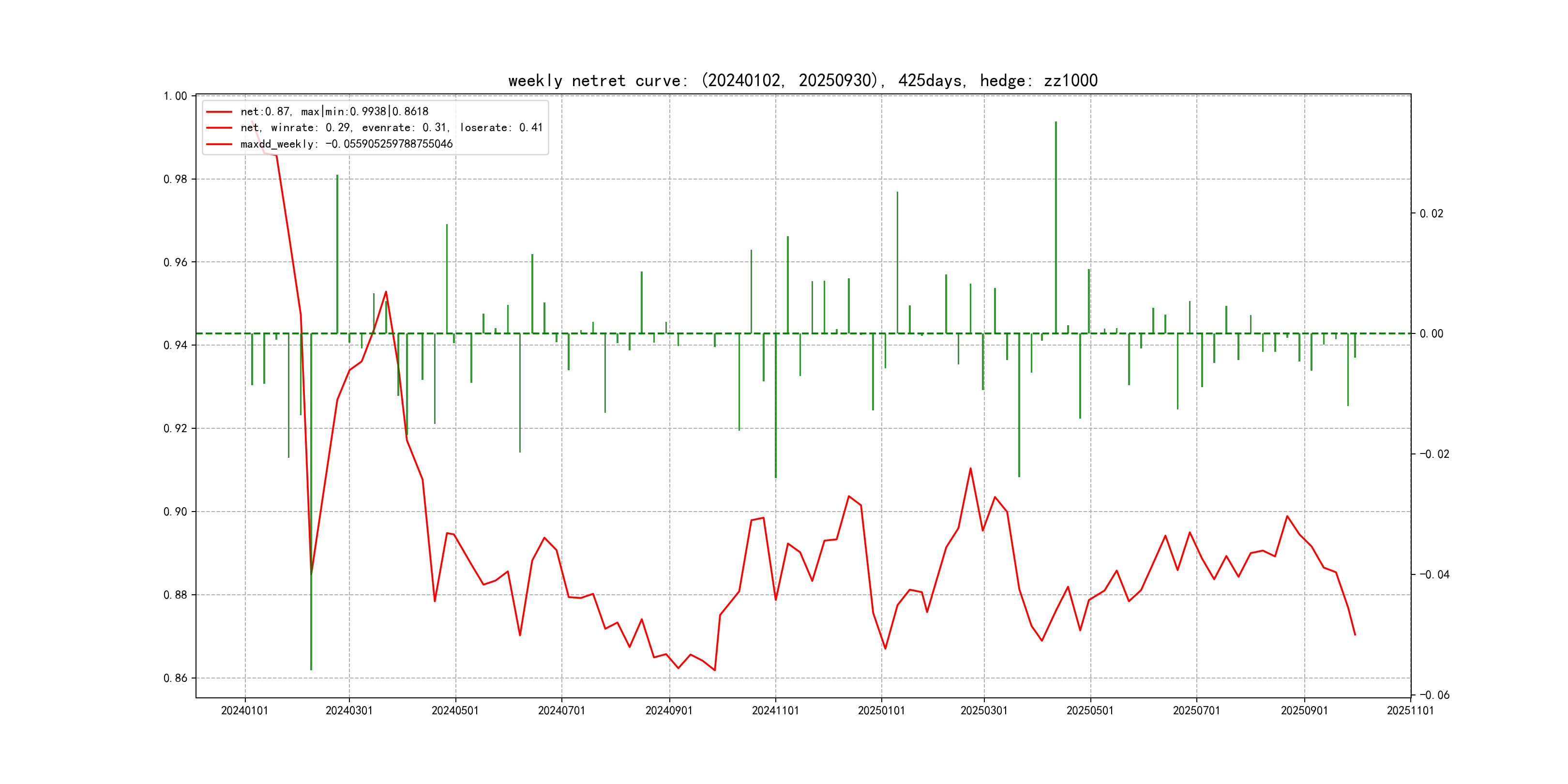Click x-axis label 20250101

pos(881,711)
